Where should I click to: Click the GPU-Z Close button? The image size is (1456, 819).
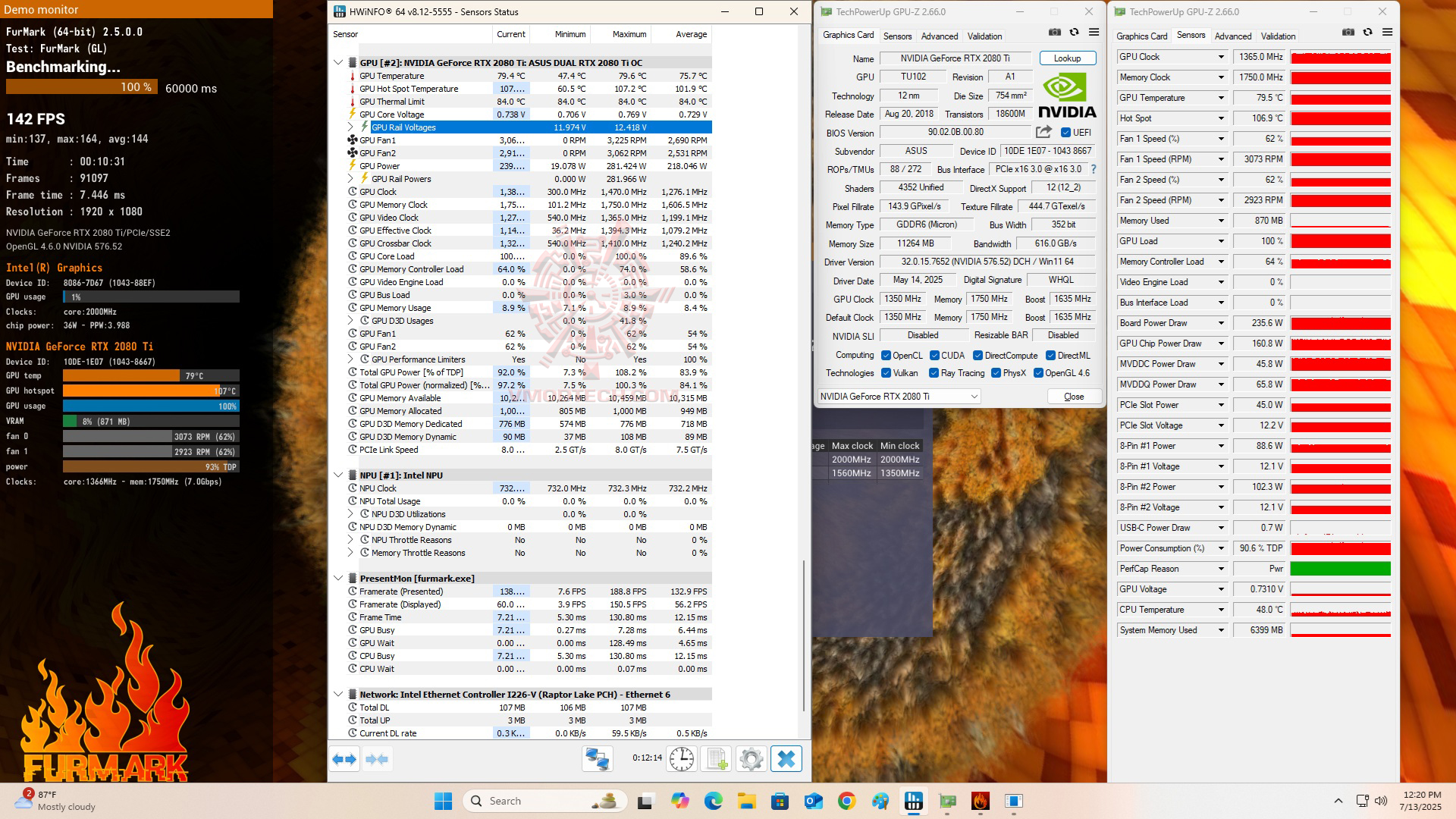[1074, 397]
